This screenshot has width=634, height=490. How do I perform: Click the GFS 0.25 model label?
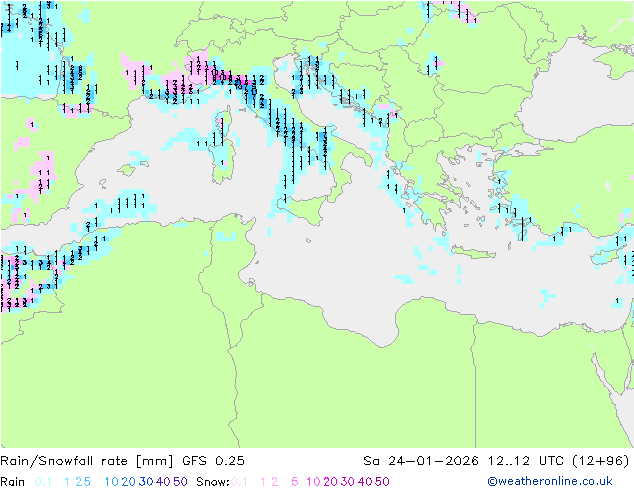pos(213,461)
